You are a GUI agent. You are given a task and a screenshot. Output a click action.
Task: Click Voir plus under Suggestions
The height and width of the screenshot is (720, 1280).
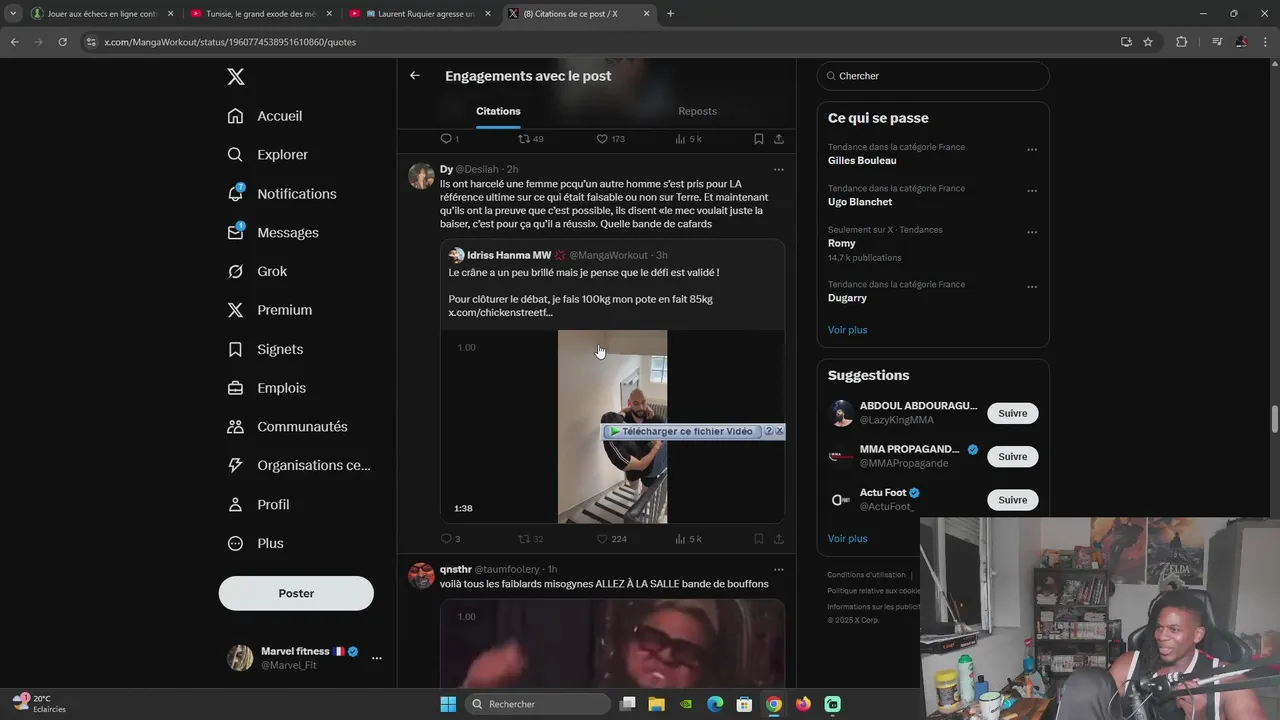click(x=847, y=538)
